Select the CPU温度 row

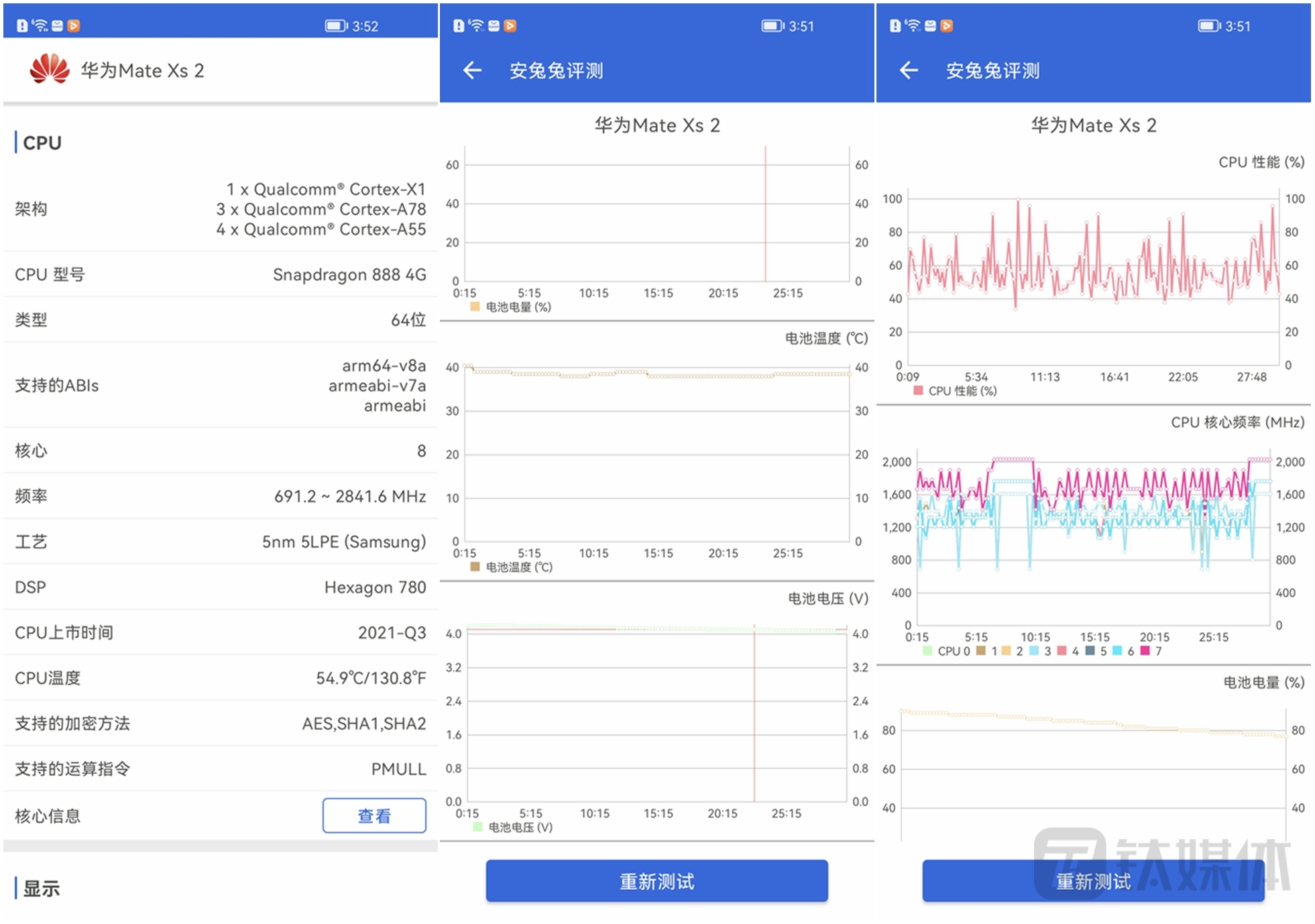point(220,678)
